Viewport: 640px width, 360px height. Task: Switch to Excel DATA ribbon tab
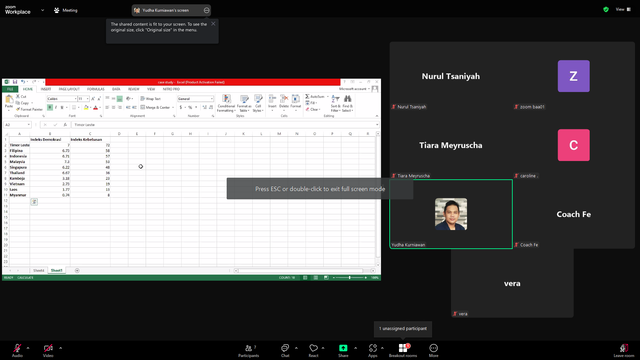click(116, 89)
